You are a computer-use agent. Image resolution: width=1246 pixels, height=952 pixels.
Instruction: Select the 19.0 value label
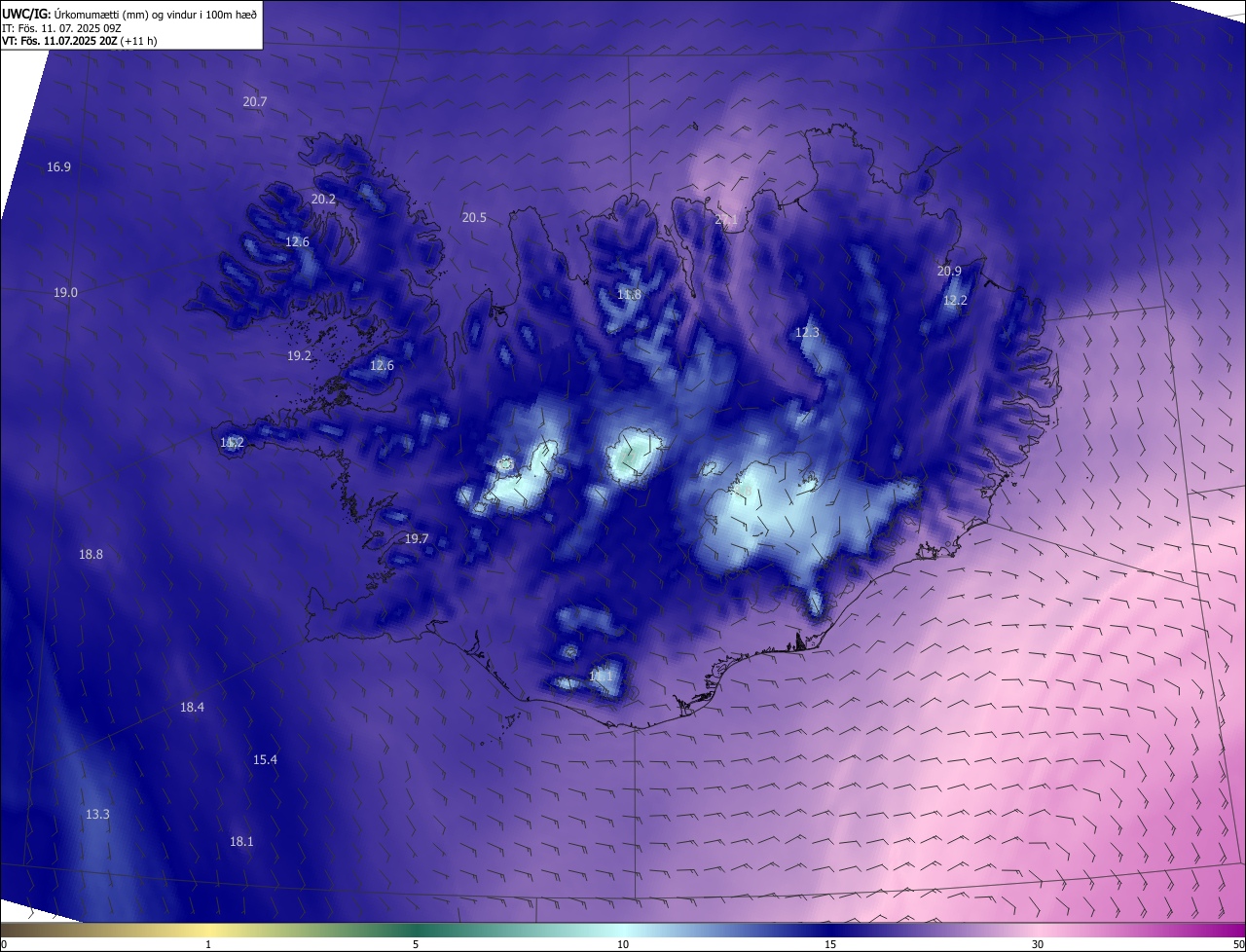[x=65, y=292]
